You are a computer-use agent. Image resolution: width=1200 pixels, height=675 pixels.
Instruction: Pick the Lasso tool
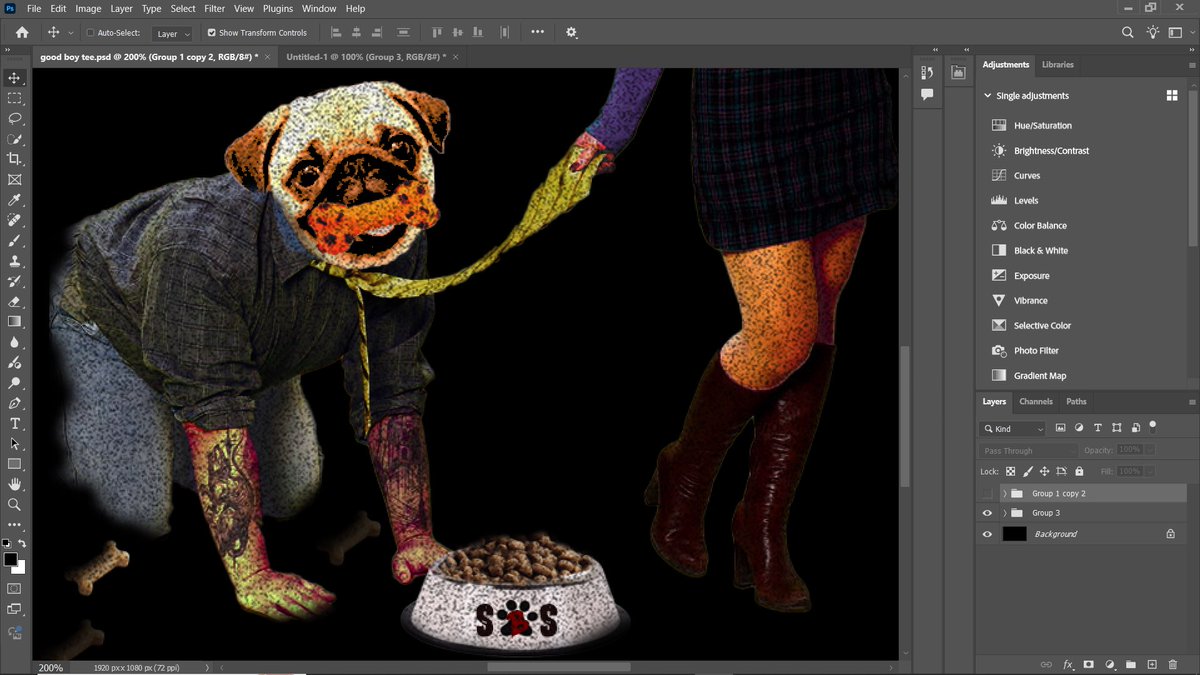tap(14, 118)
